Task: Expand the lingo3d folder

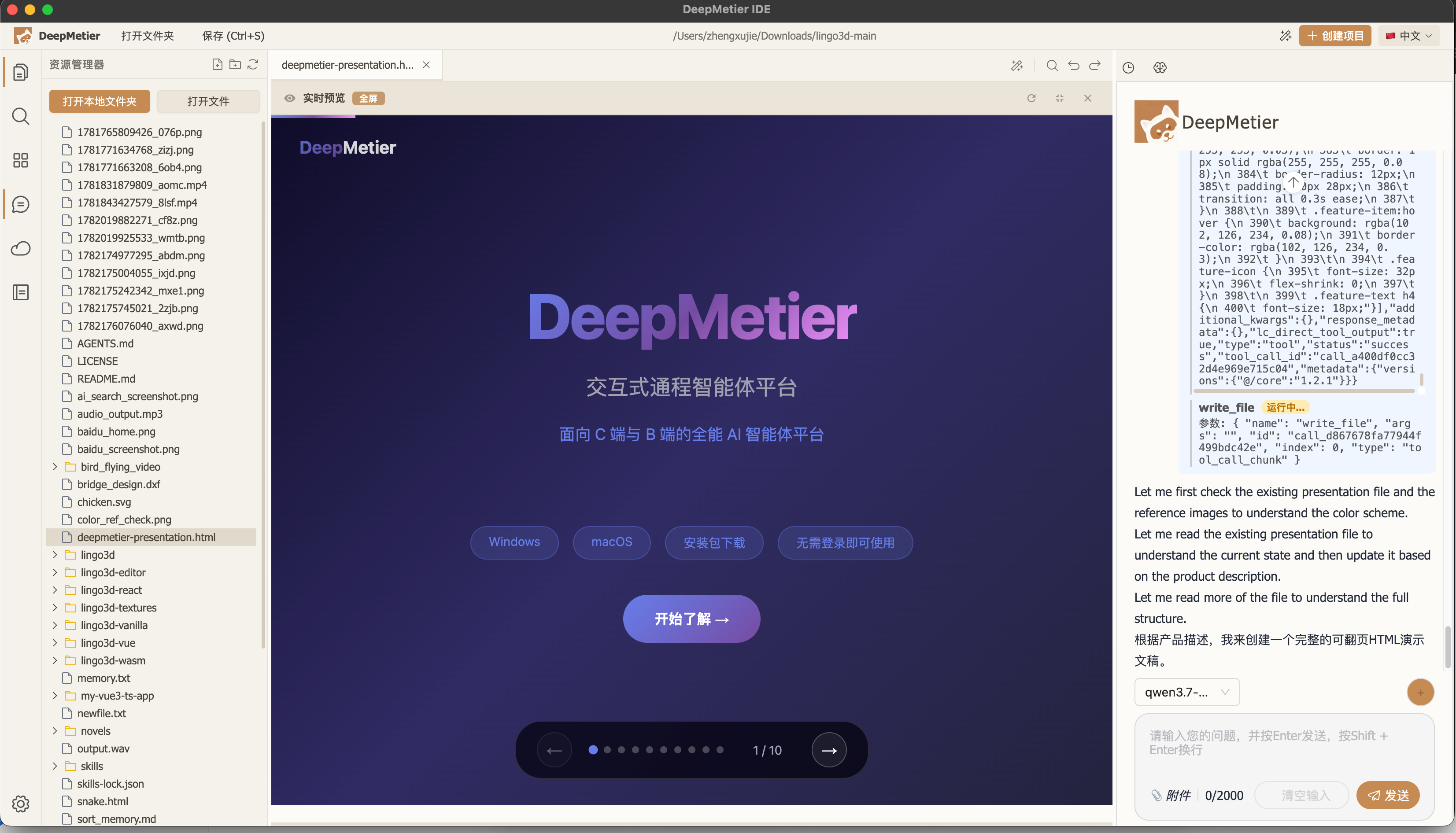Action: [x=55, y=555]
